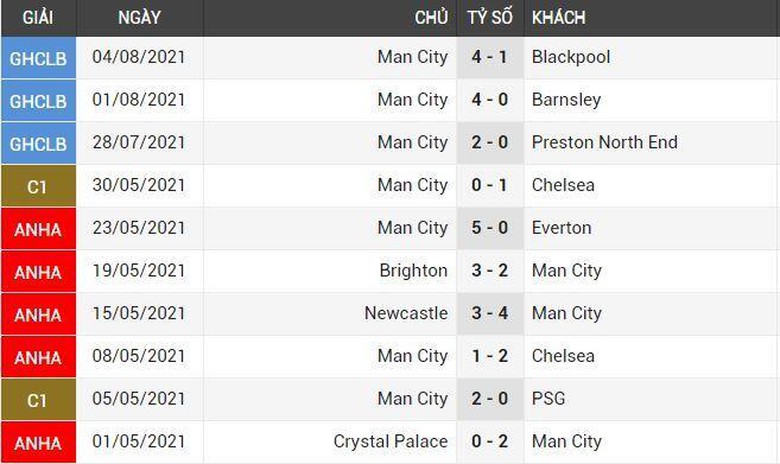Select the C1 badge for 30/05/2021
780x464 pixels.
point(38,186)
